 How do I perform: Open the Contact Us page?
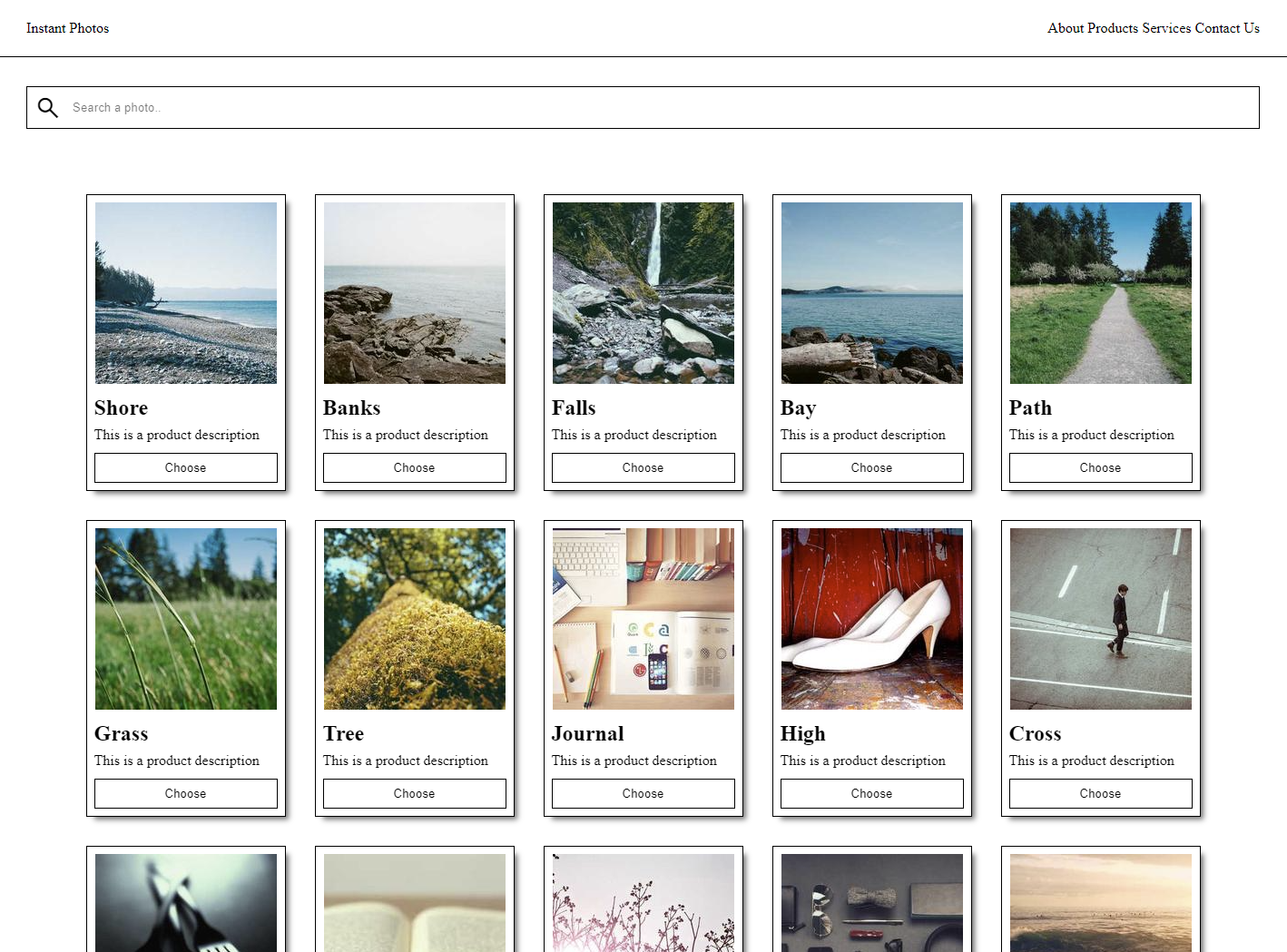[x=1227, y=28]
